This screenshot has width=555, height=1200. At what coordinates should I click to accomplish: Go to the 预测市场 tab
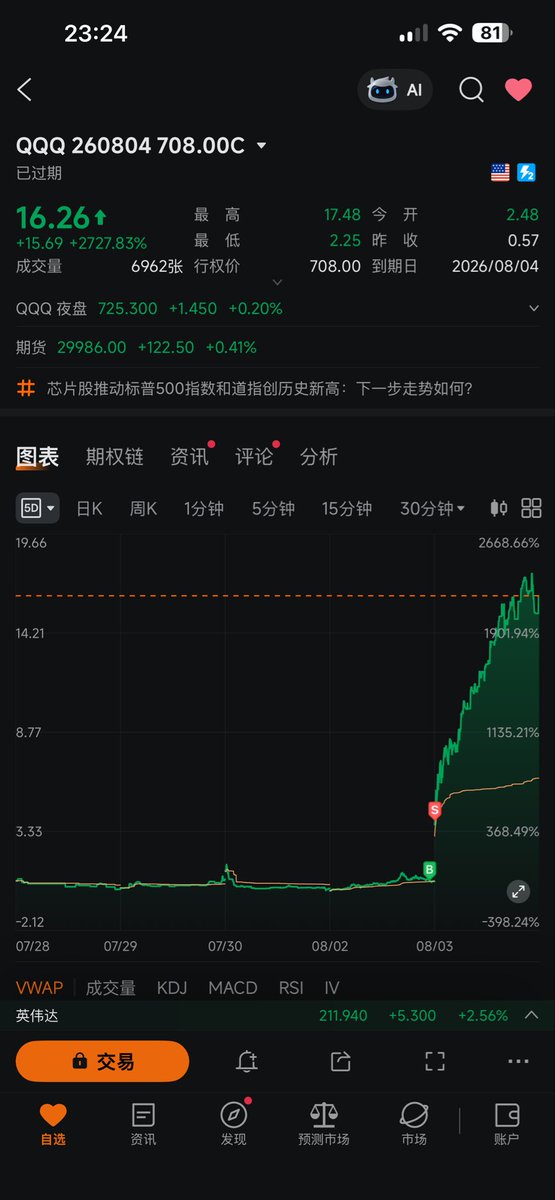324,1124
